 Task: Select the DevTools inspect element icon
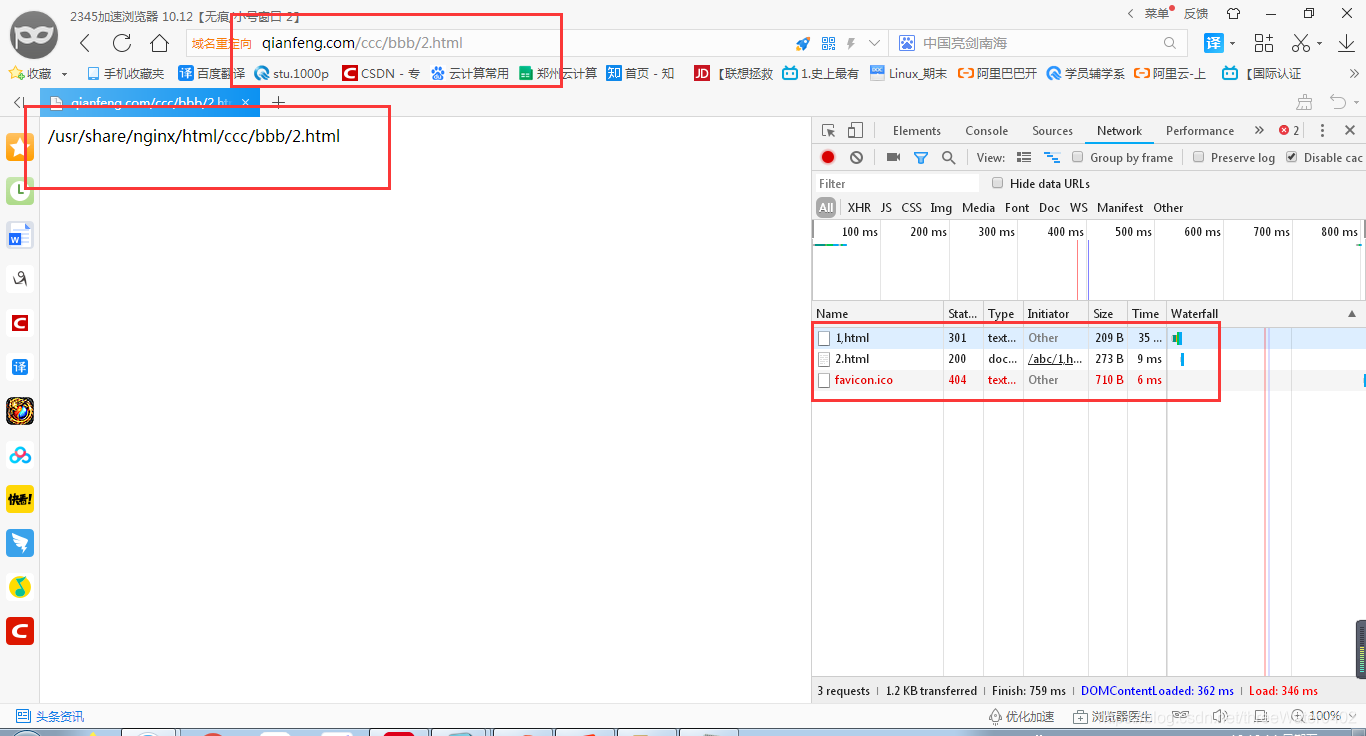828,131
